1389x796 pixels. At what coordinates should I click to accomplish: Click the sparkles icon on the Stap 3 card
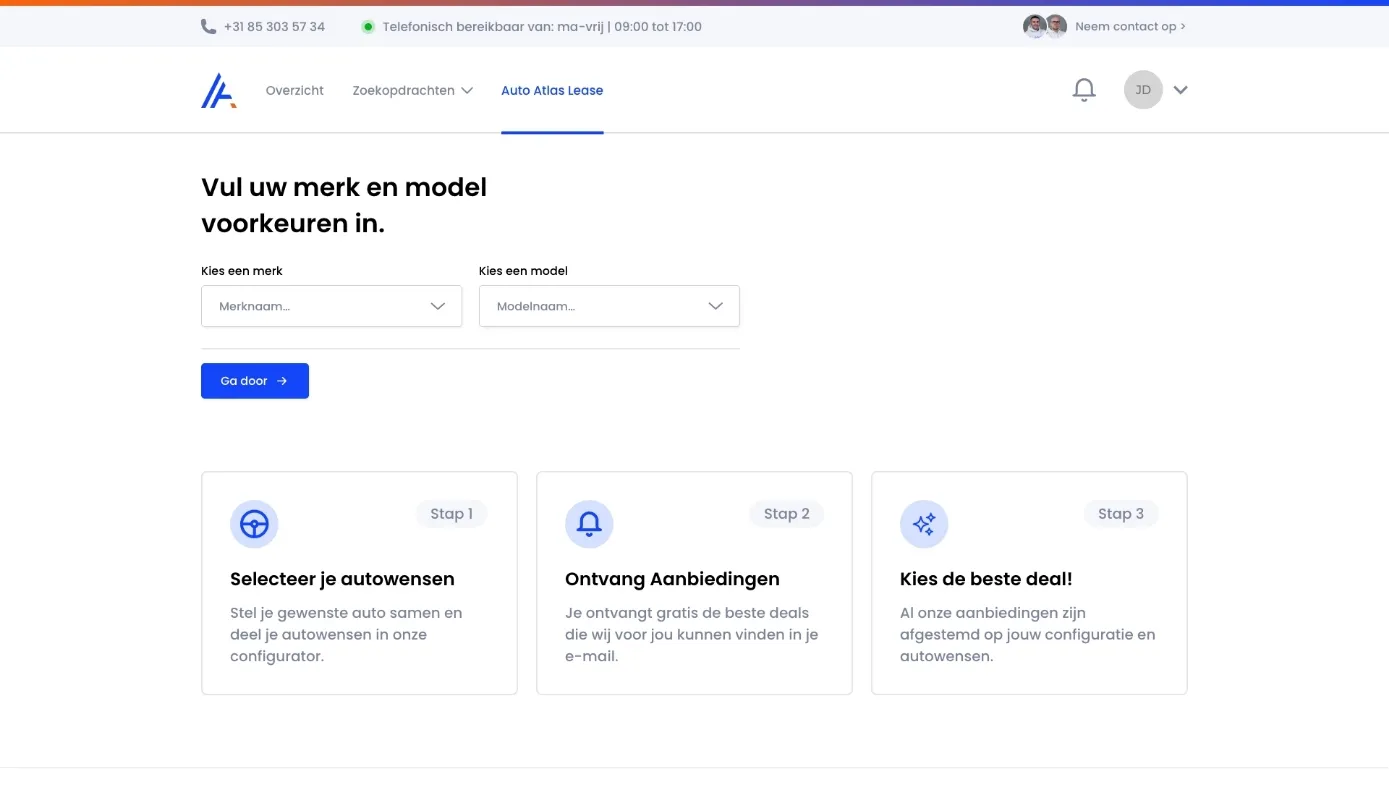tap(924, 523)
